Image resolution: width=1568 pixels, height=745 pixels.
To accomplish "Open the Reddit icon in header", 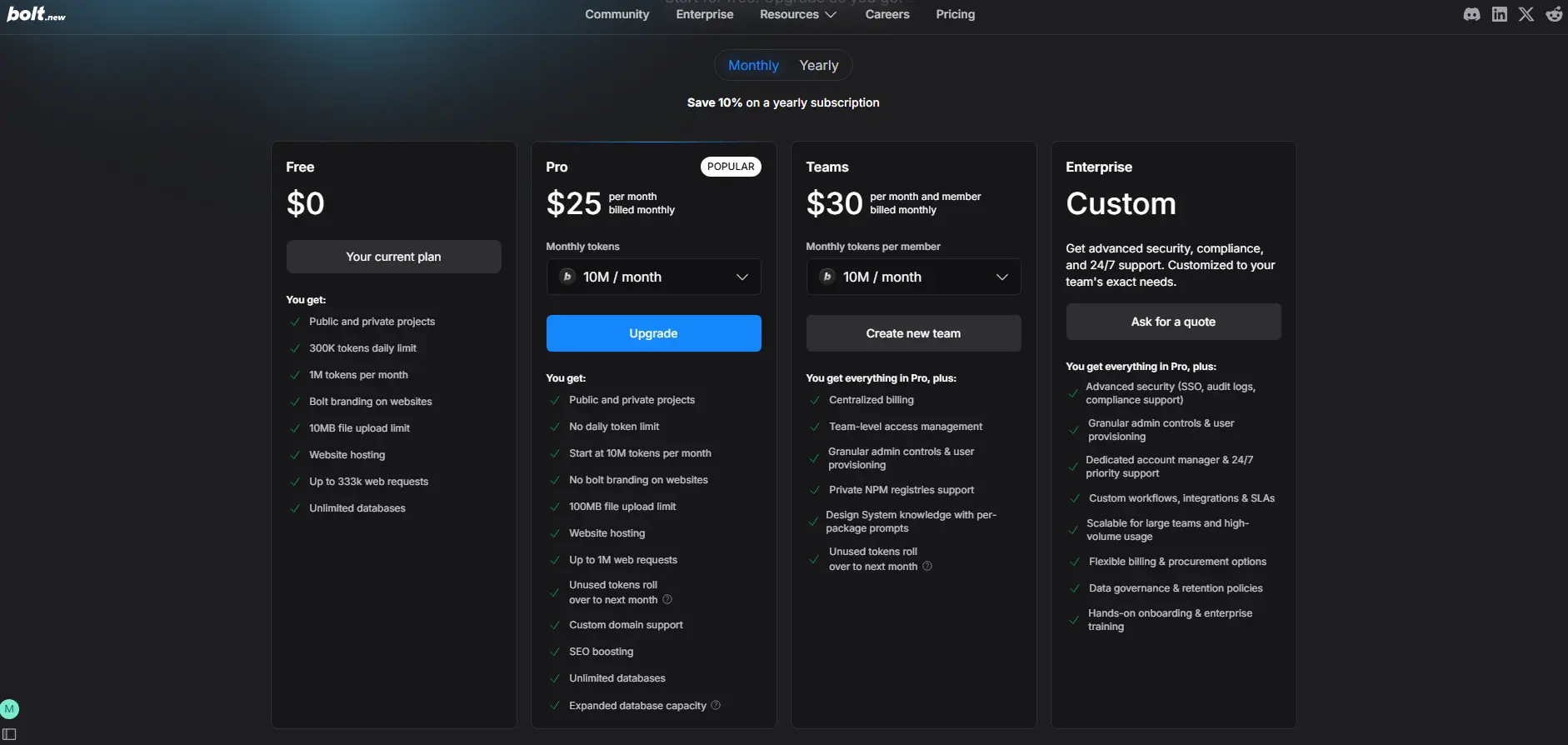I will click(1555, 14).
